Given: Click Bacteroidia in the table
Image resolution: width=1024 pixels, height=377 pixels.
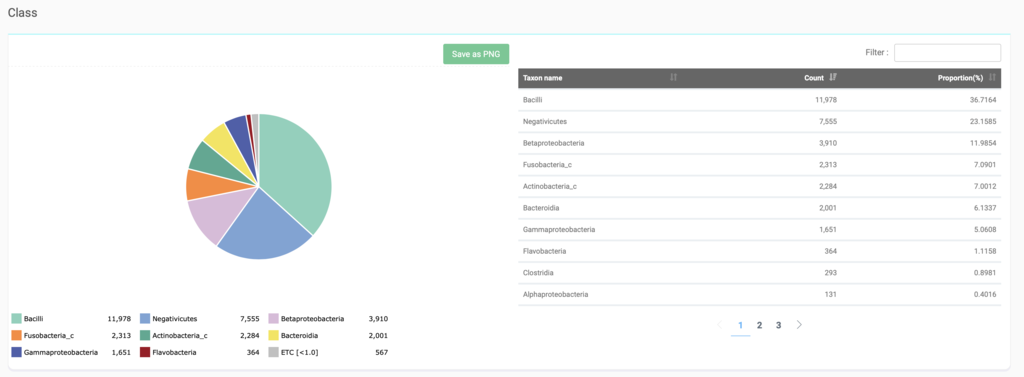Looking at the screenshot, I should [x=541, y=208].
